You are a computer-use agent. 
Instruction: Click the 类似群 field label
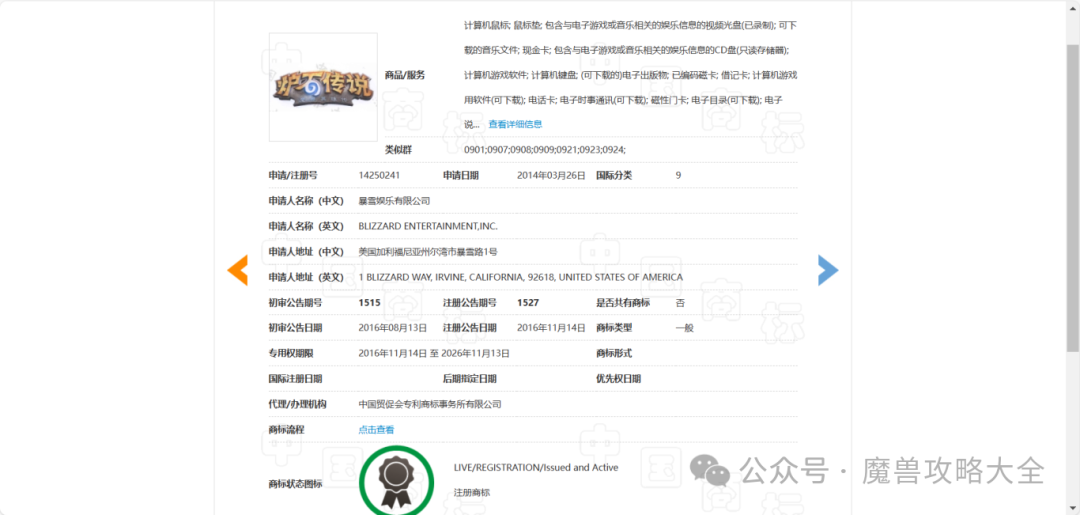(x=398, y=149)
